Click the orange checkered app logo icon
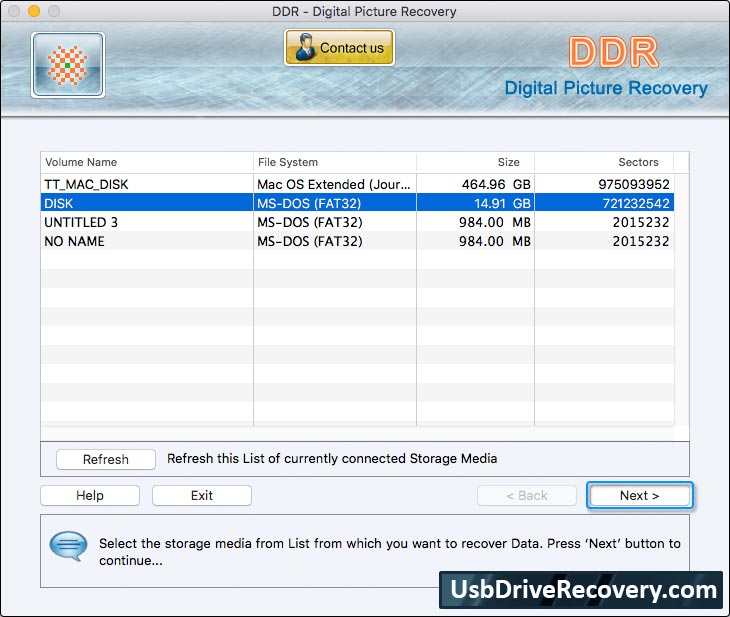This screenshot has width=730, height=617. tap(68, 65)
